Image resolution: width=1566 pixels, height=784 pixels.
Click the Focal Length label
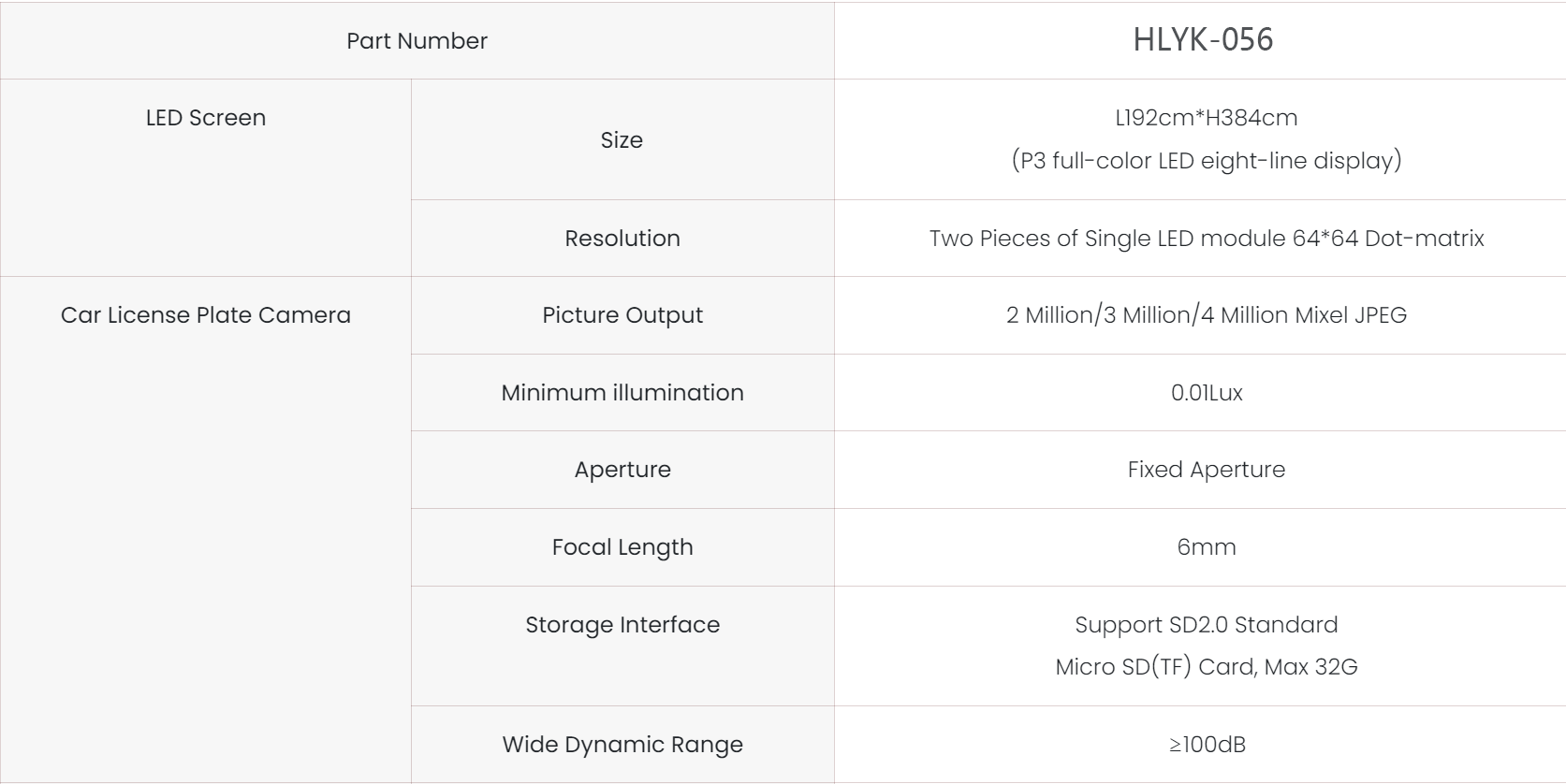click(622, 547)
